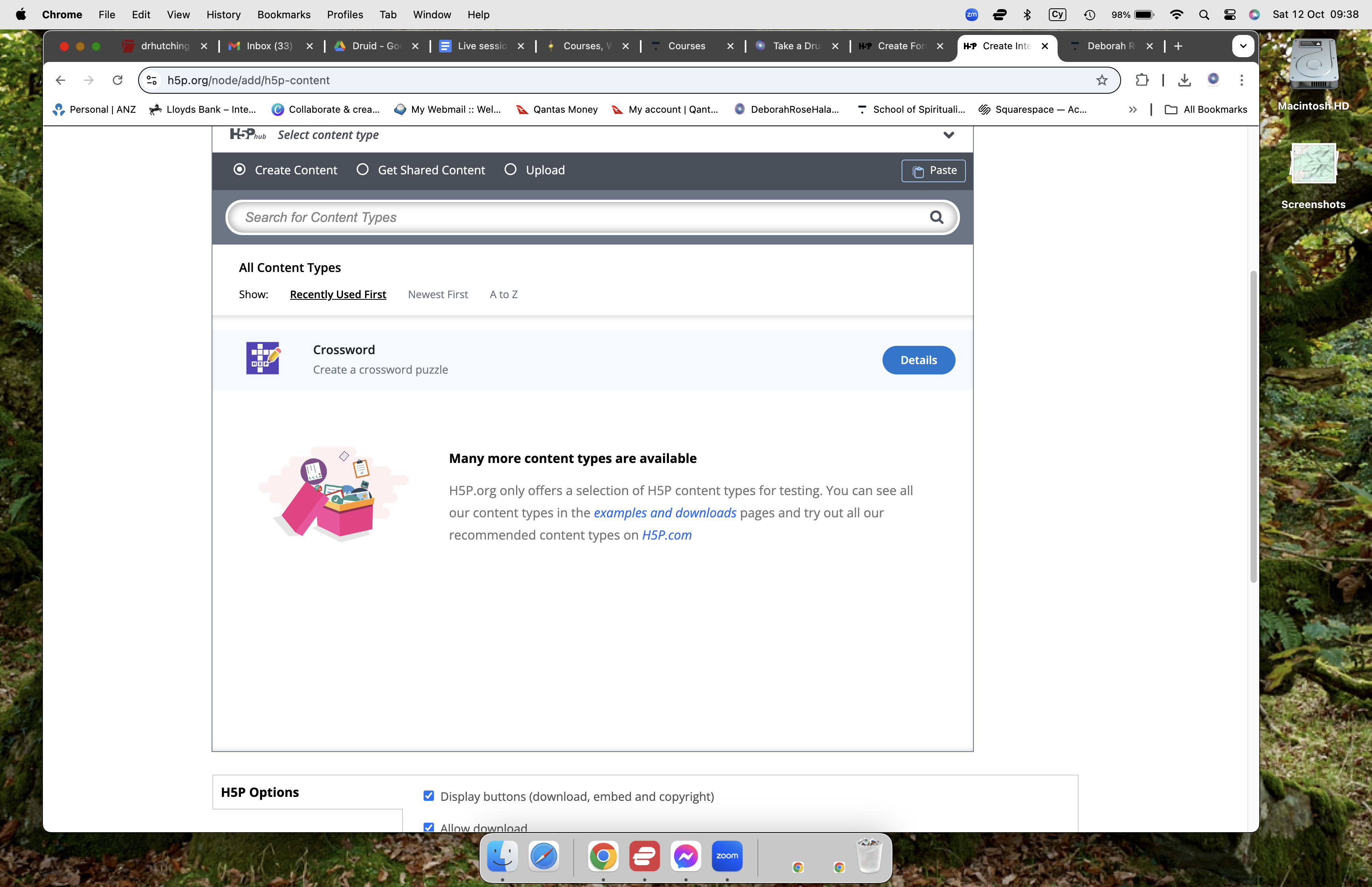Open Zoom status icon in menu bar
Screen dimensions: 1372x887
[971, 14]
